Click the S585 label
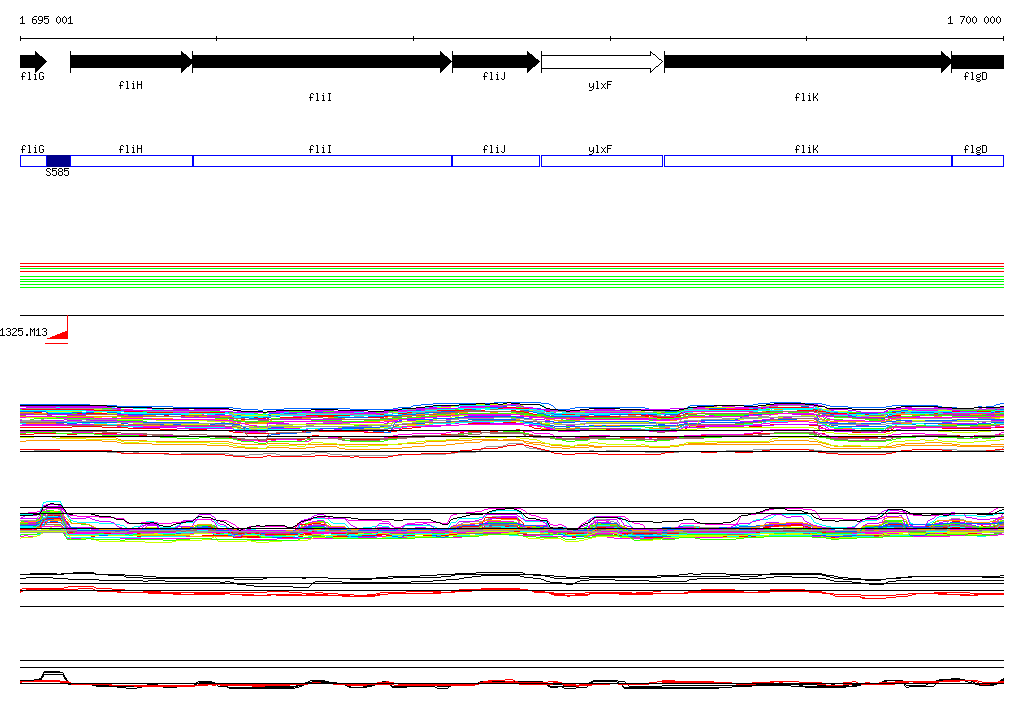Image resolution: width=1024 pixels, height=714 pixels. click(57, 172)
